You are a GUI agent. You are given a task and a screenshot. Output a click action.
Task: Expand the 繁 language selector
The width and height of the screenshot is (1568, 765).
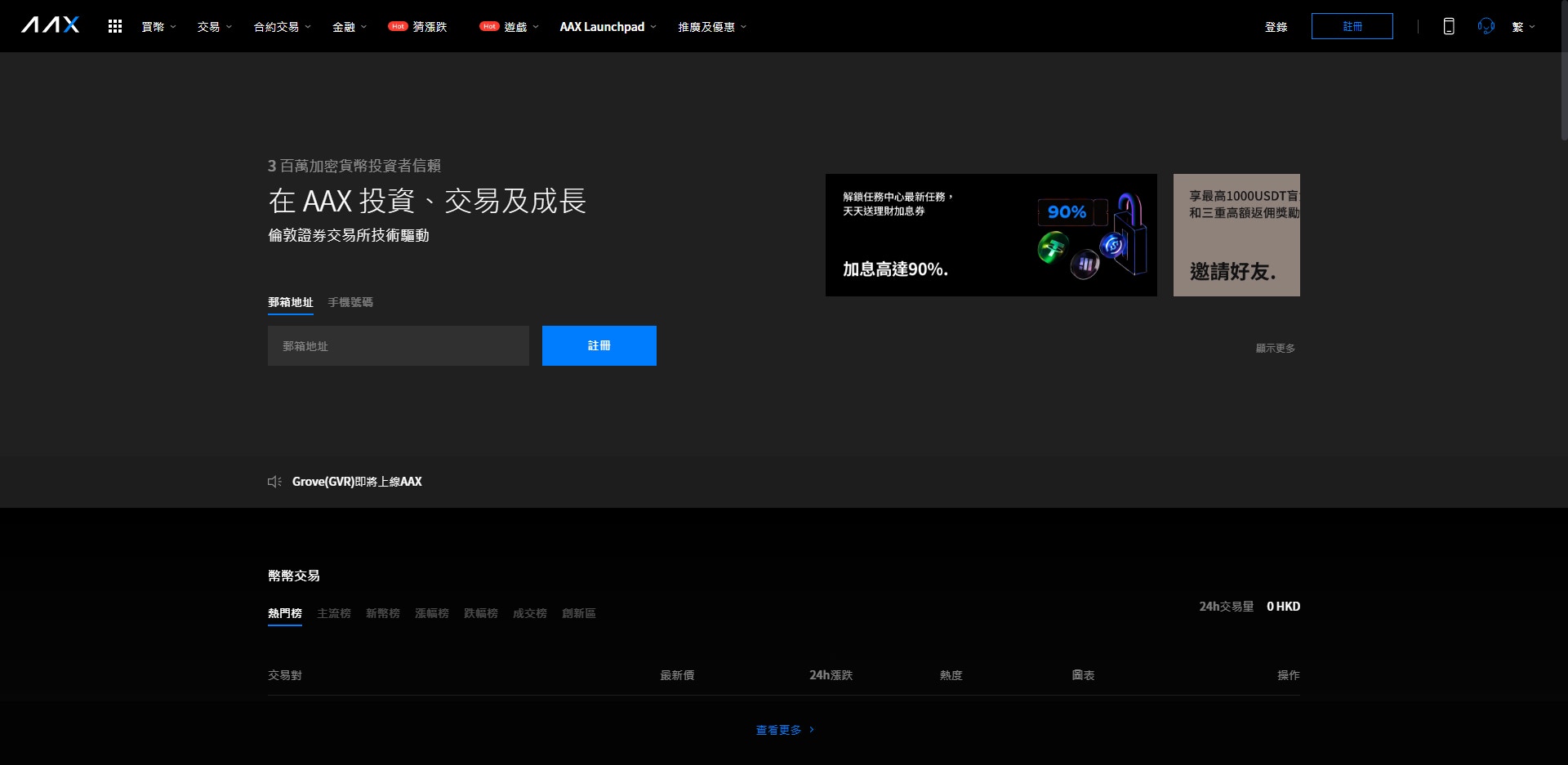pos(1523,25)
